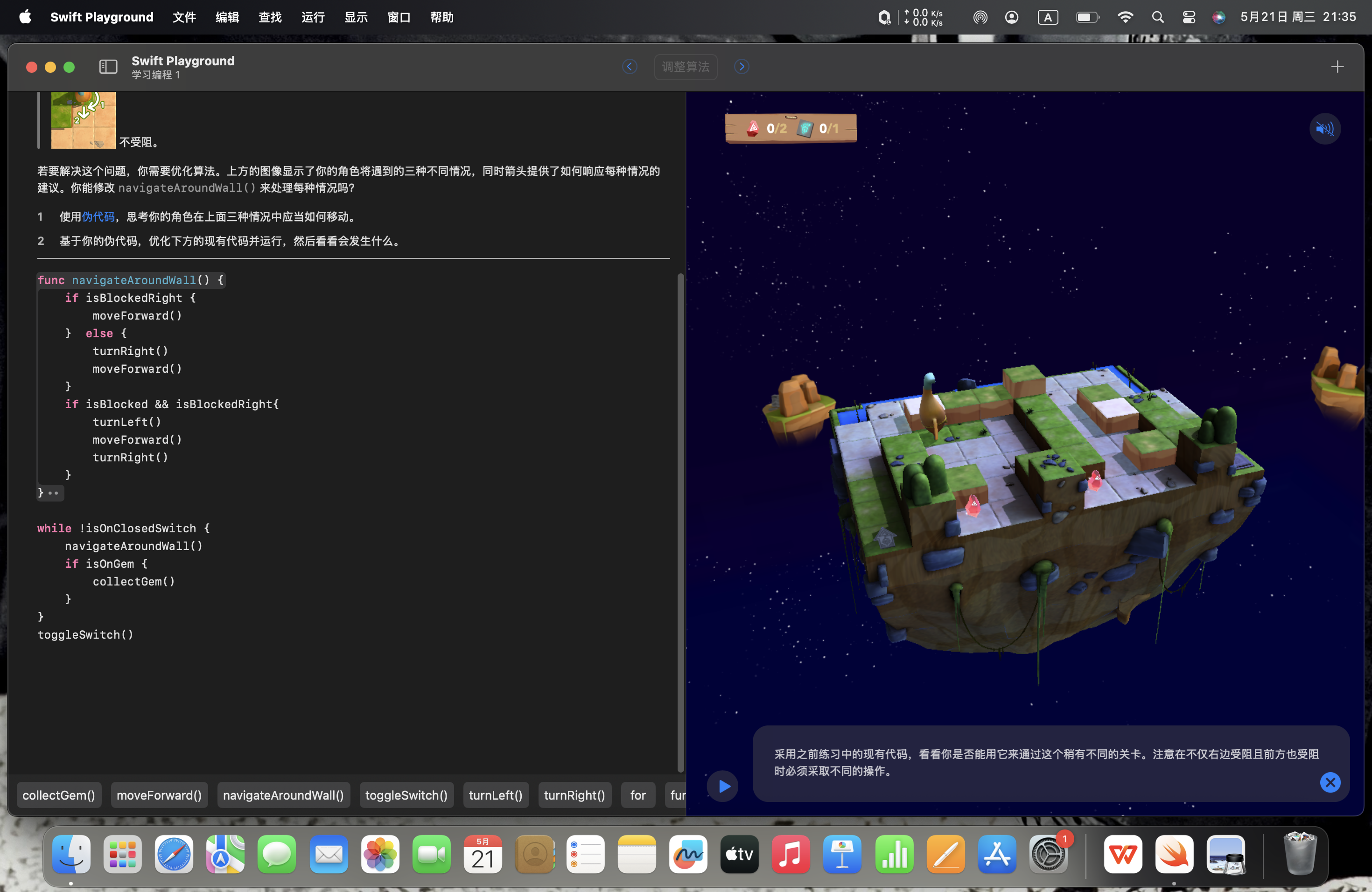The image size is (1372, 892).
Task: Insert toggleSwitch() suggestion
Action: [406, 795]
